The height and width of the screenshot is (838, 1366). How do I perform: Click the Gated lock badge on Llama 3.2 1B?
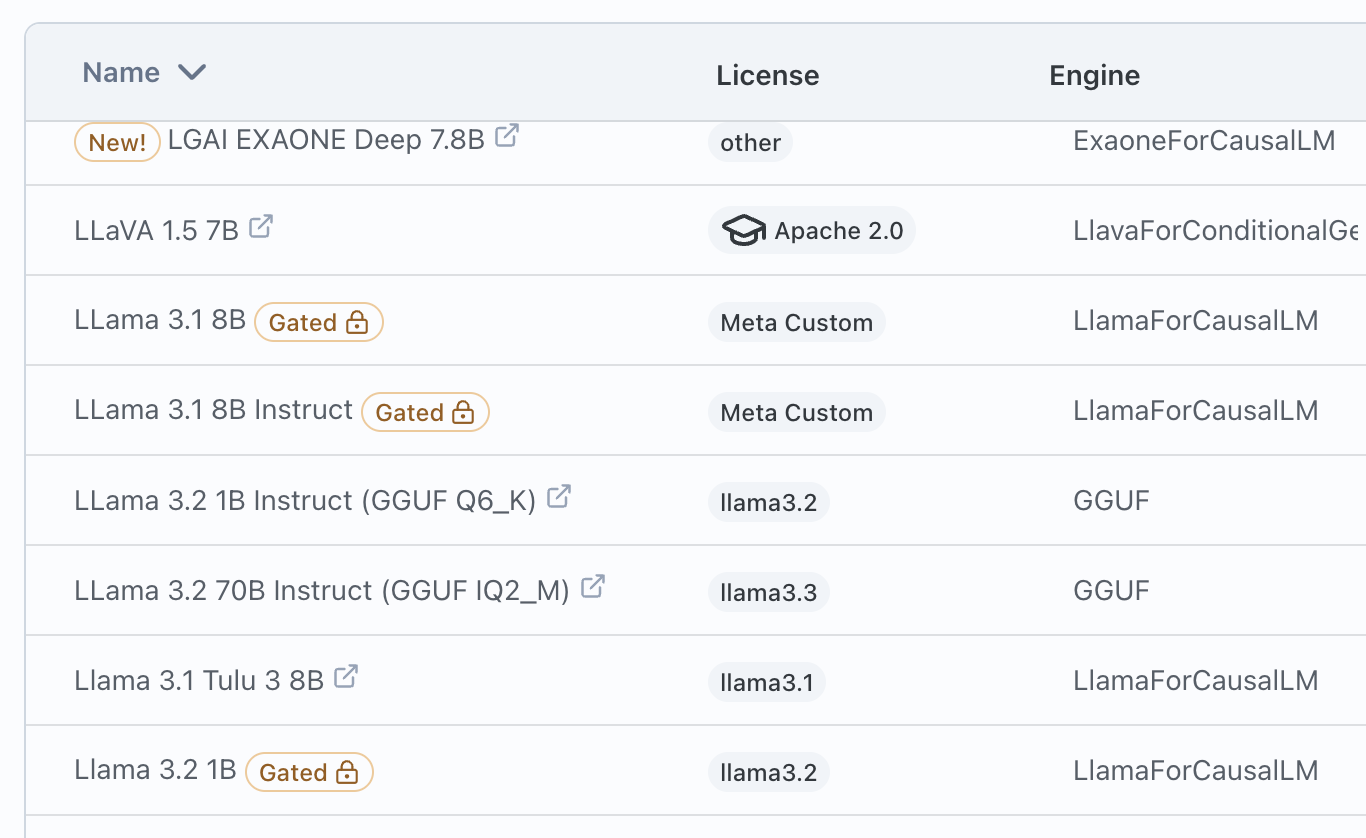point(309,772)
